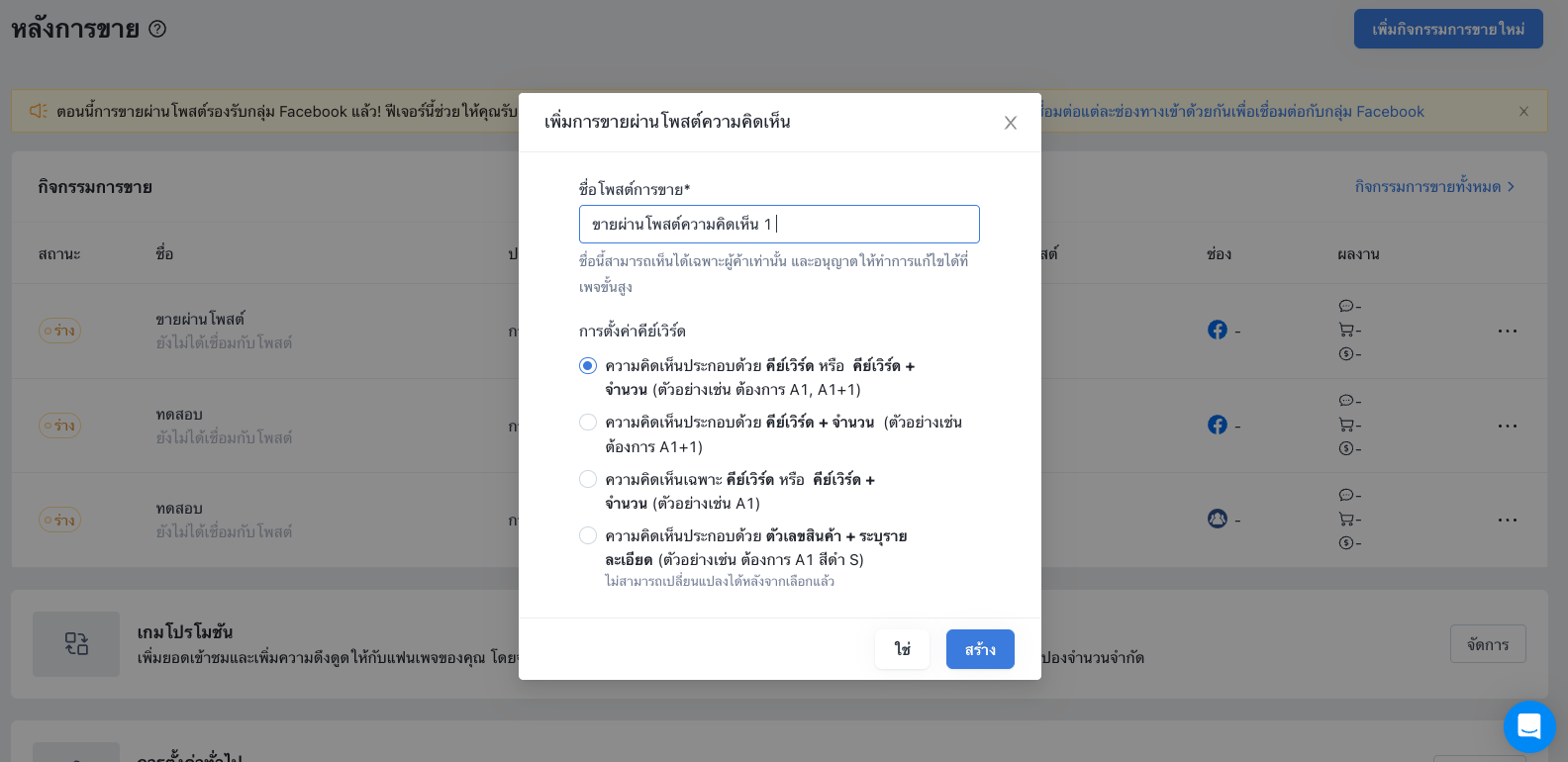Click cart icon in last ทดสอบ row

1346,519
